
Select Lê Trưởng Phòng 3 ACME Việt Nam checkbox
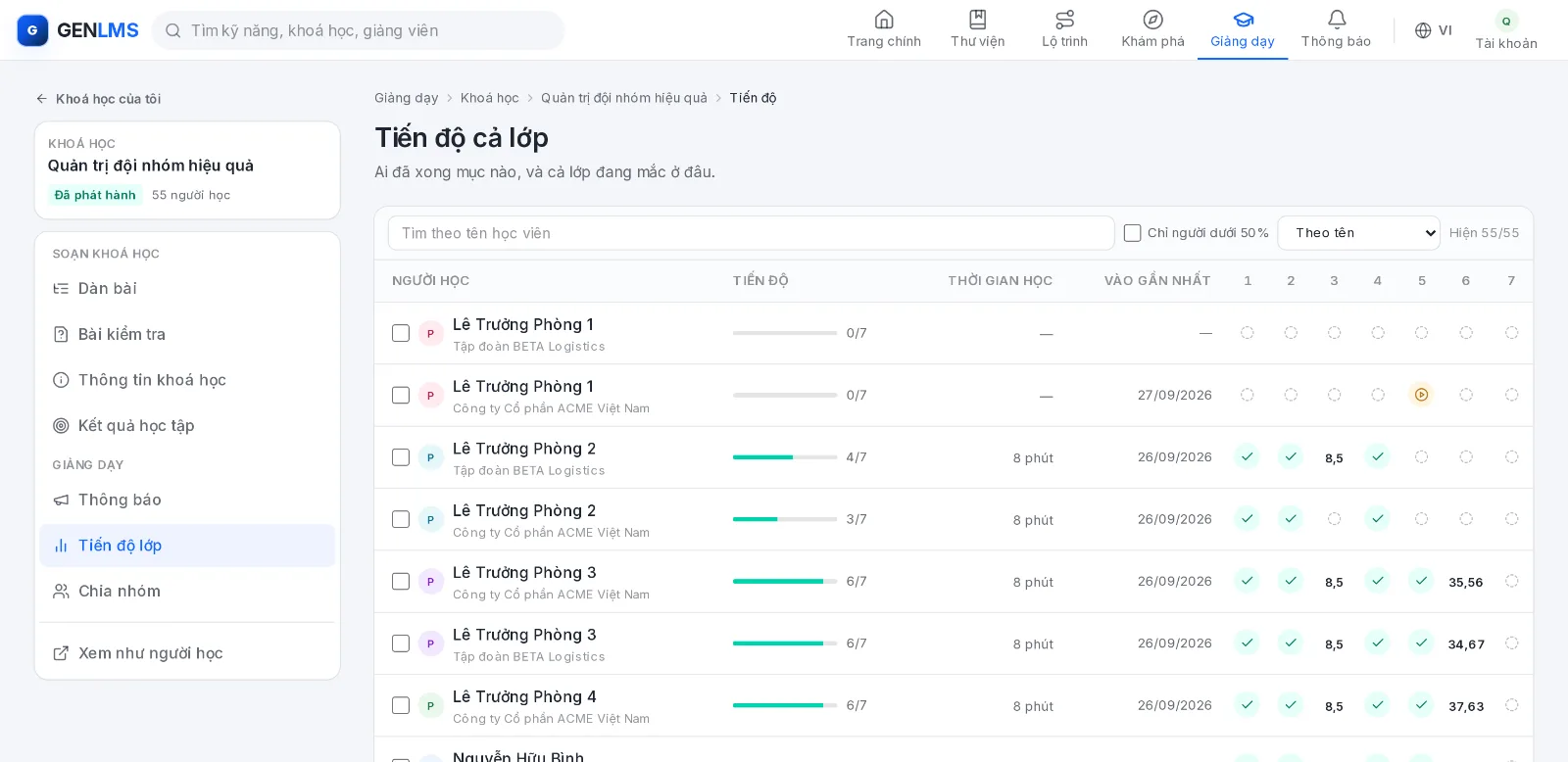(401, 582)
